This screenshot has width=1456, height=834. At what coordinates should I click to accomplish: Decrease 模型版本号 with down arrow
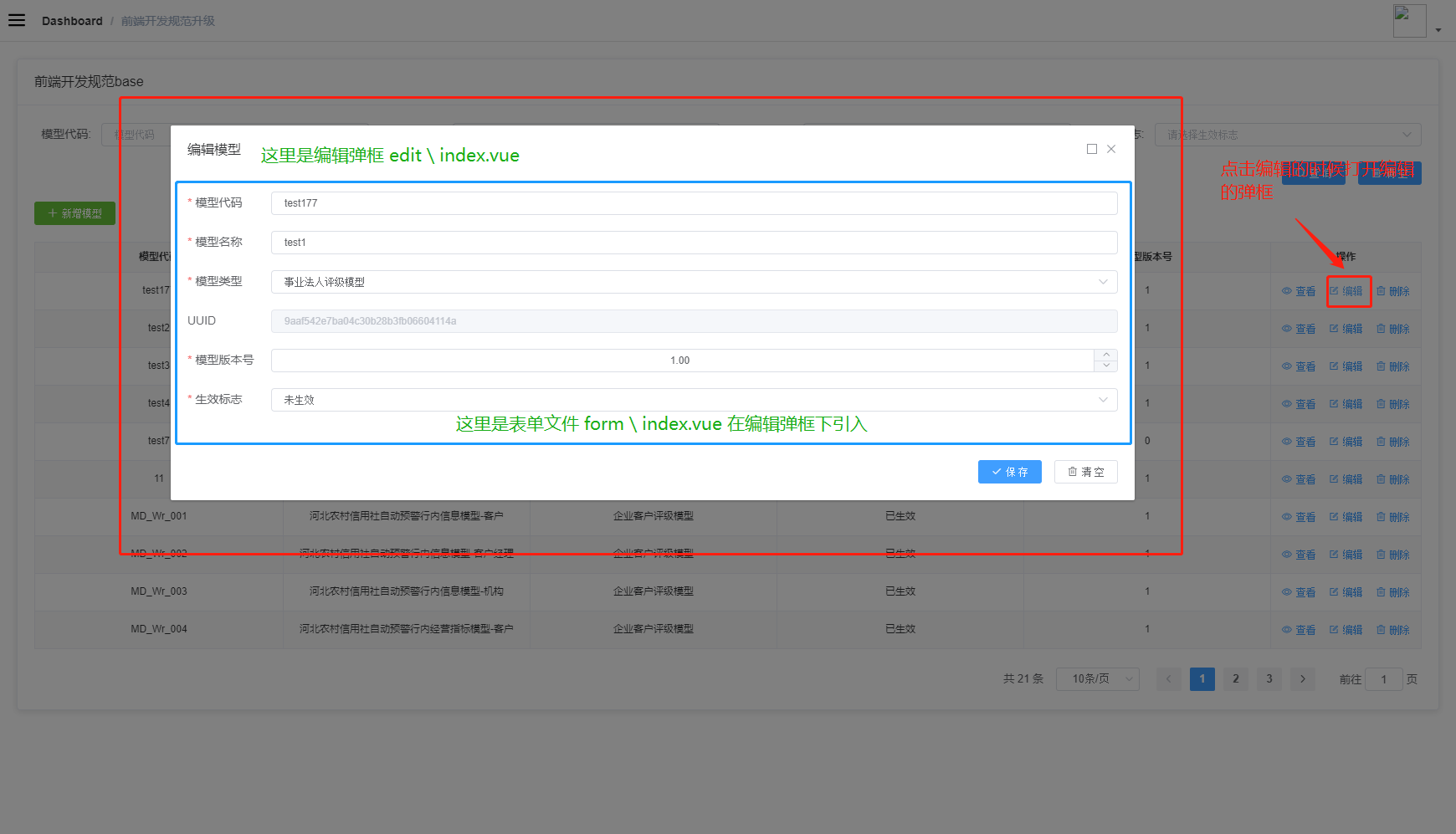tap(1106, 366)
